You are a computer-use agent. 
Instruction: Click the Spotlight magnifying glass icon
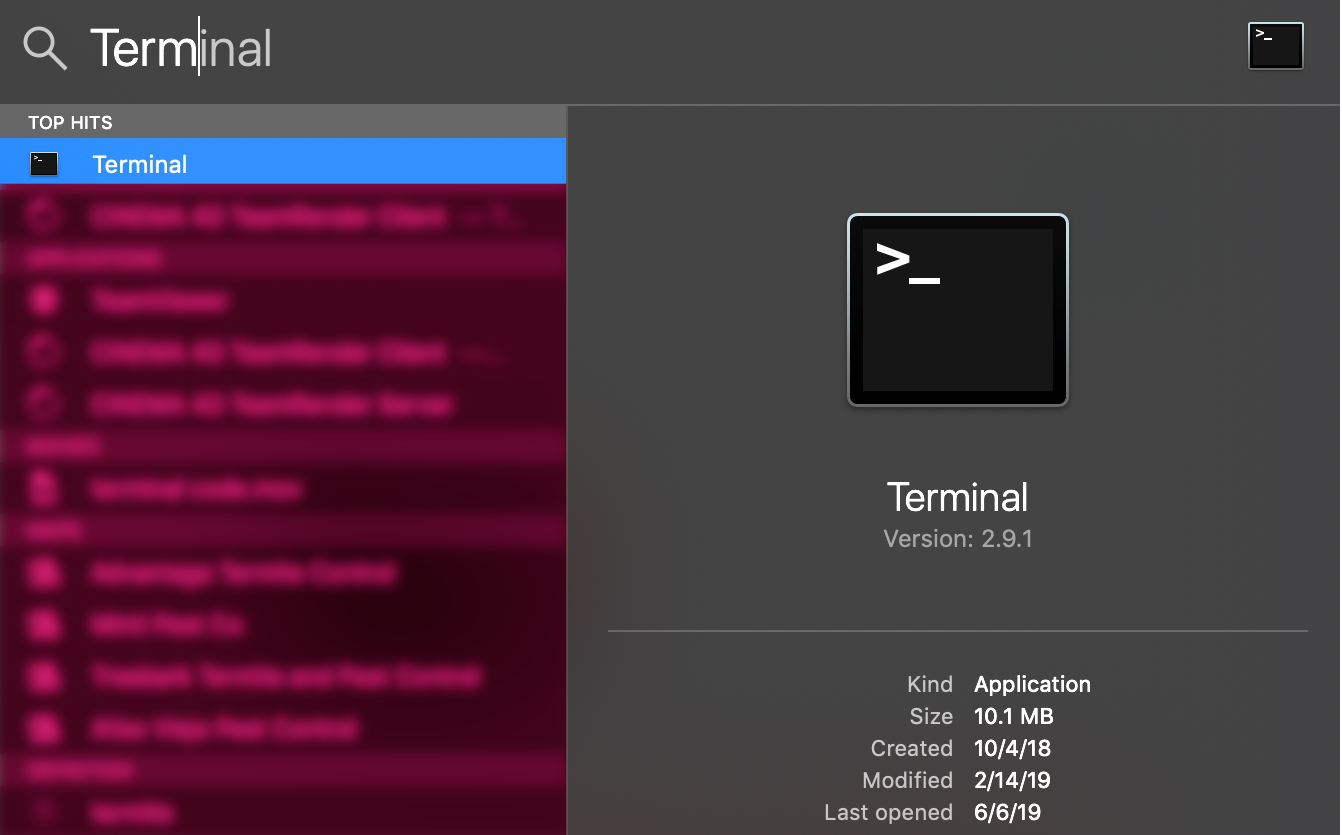point(45,48)
